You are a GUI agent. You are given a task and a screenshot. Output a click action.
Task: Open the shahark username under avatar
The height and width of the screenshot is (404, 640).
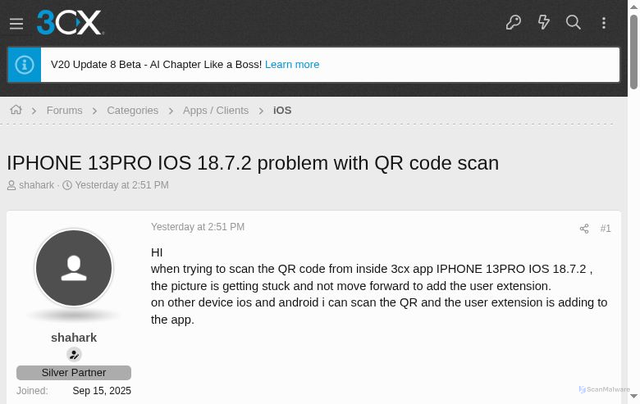[74, 337]
